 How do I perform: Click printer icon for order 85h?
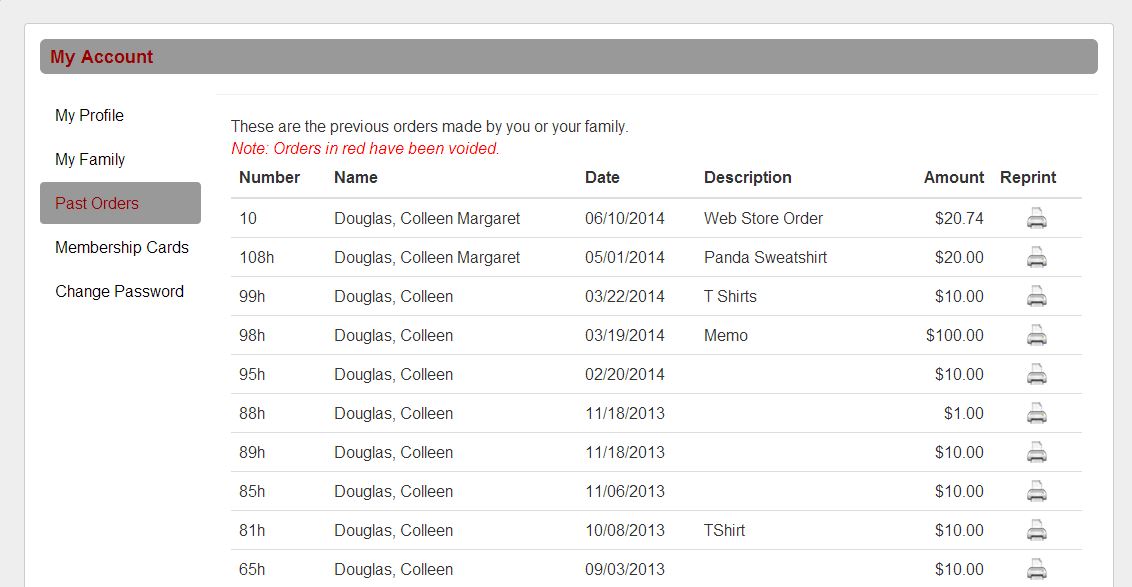point(1037,491)
